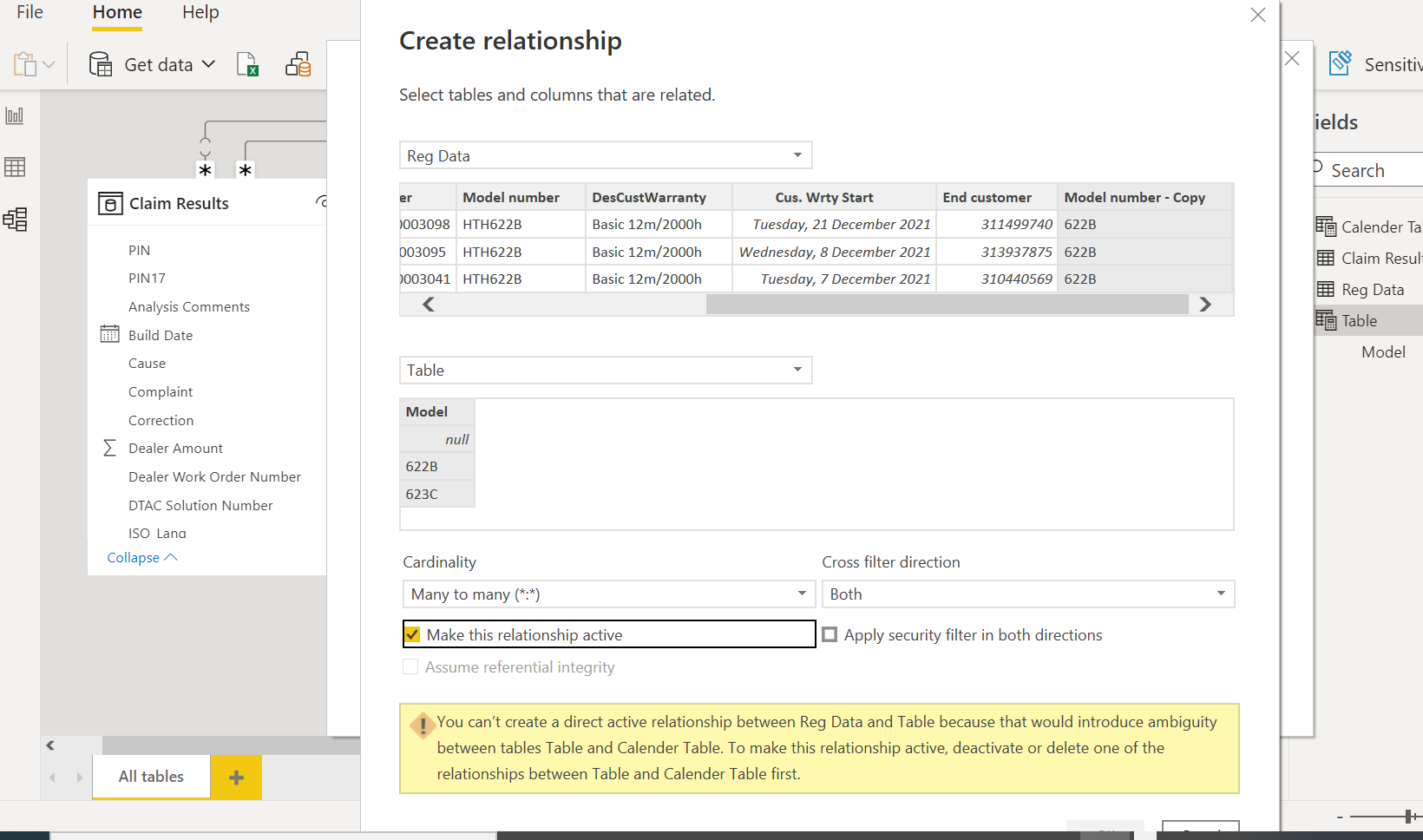Click the Reg Data preview horizontal scrollbar
This screenshot has width=1423, height=840.
pos(947,305)
